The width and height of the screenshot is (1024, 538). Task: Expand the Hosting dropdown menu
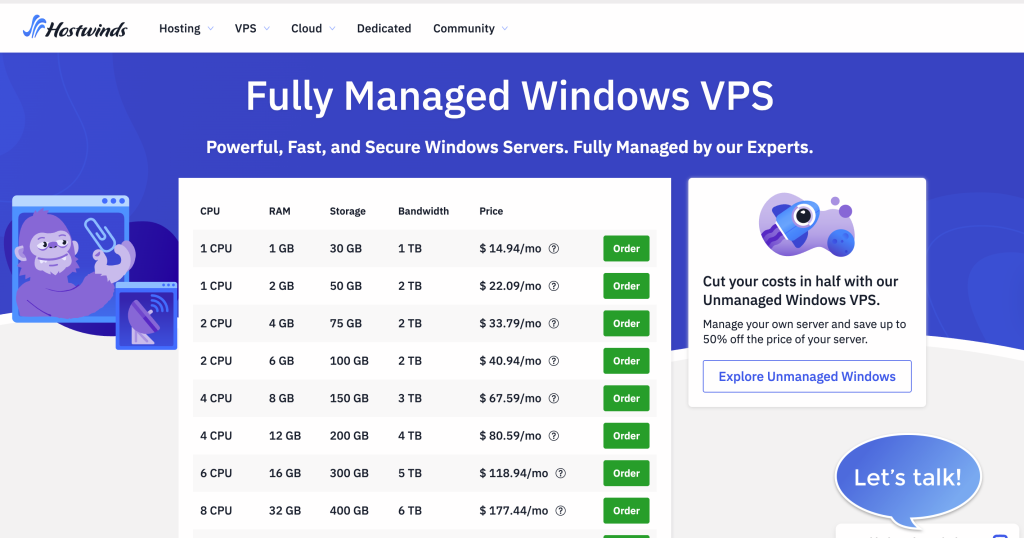pos(186,29)
